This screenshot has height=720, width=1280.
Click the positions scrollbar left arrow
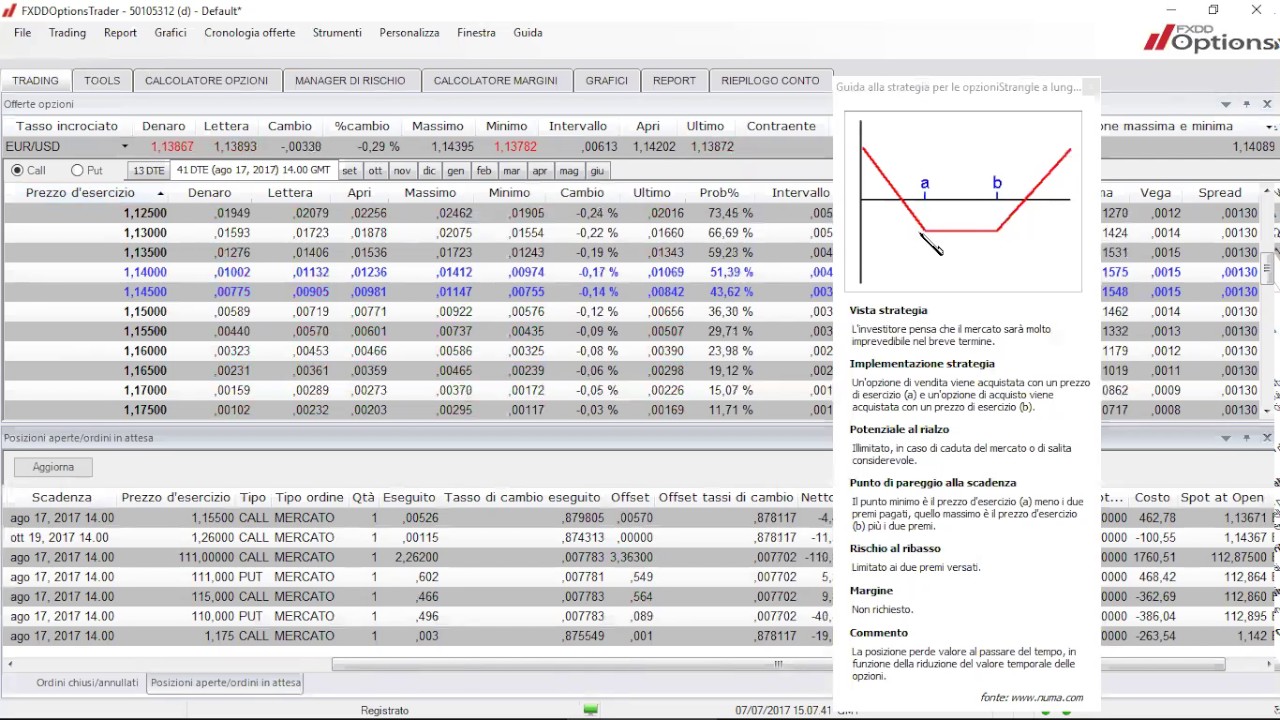coord(9,664)
